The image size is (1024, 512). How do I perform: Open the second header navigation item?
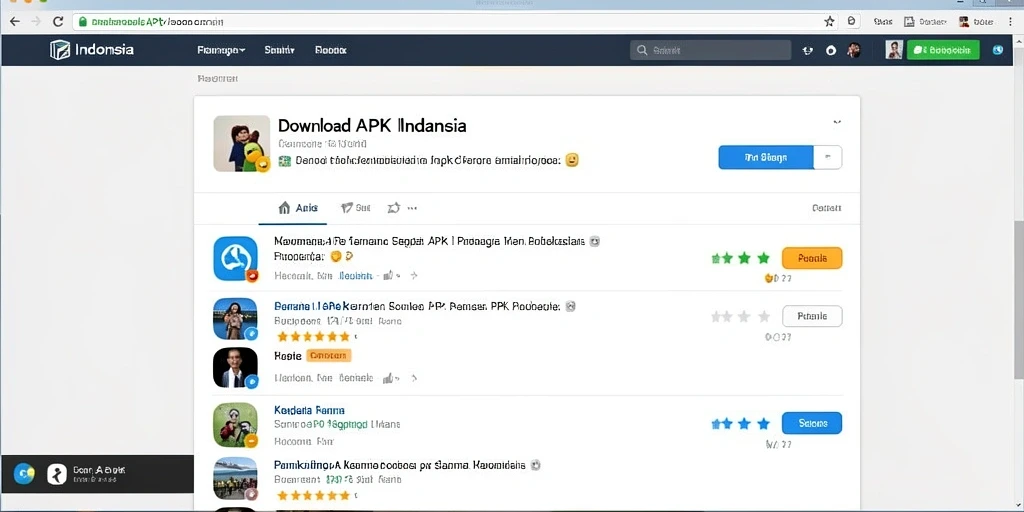280,50
